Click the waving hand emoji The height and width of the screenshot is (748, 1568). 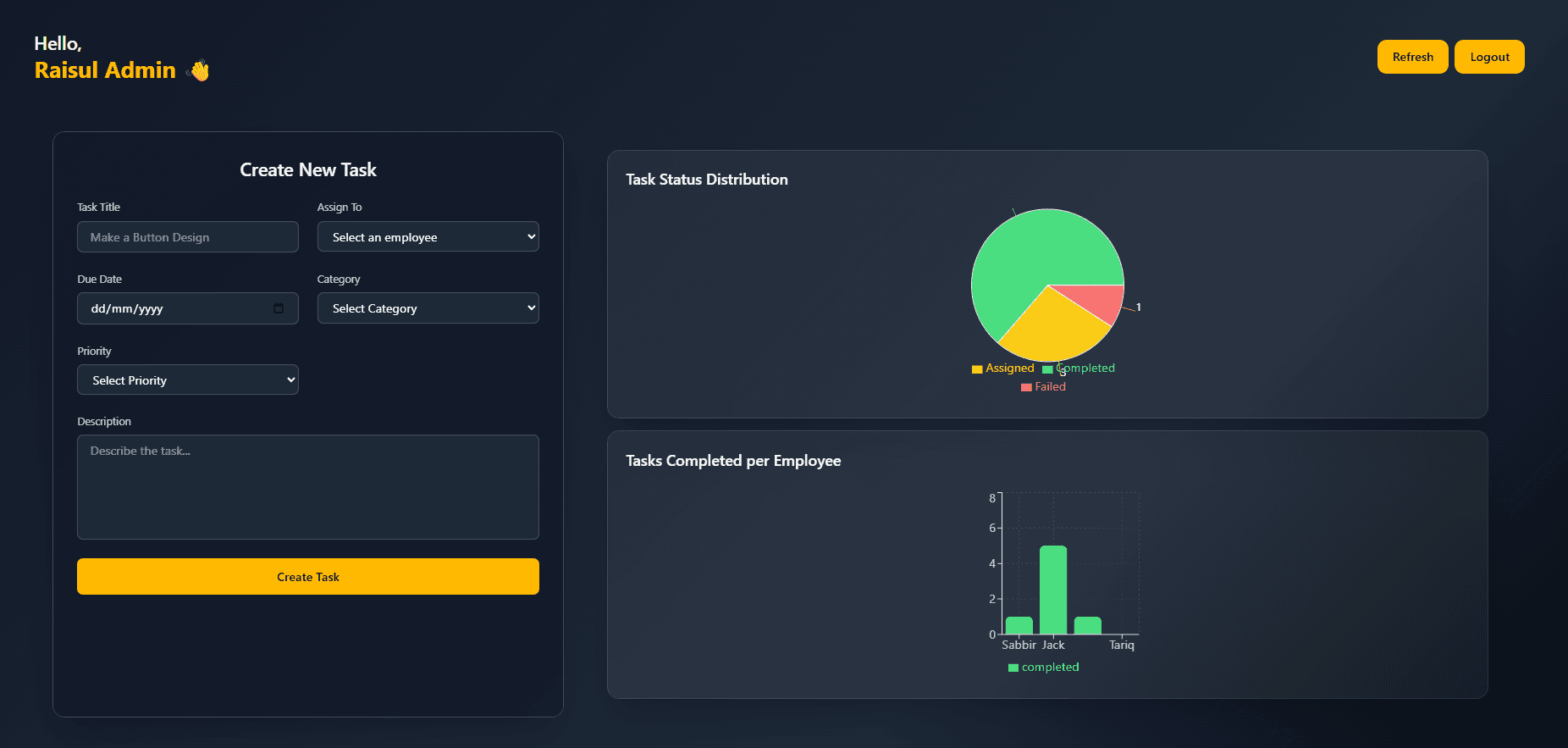click(x=198, y=70)
